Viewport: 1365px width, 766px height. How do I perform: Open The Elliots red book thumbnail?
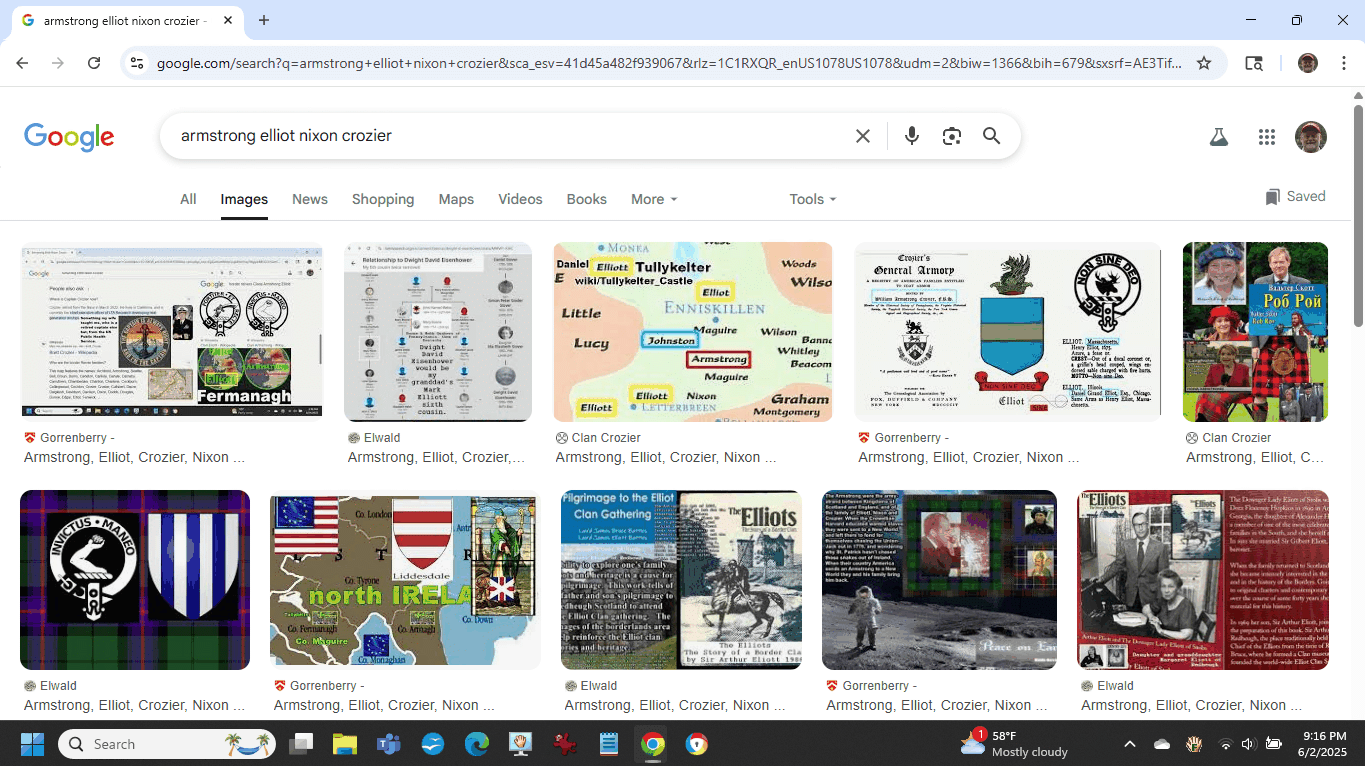point(1203,580)
